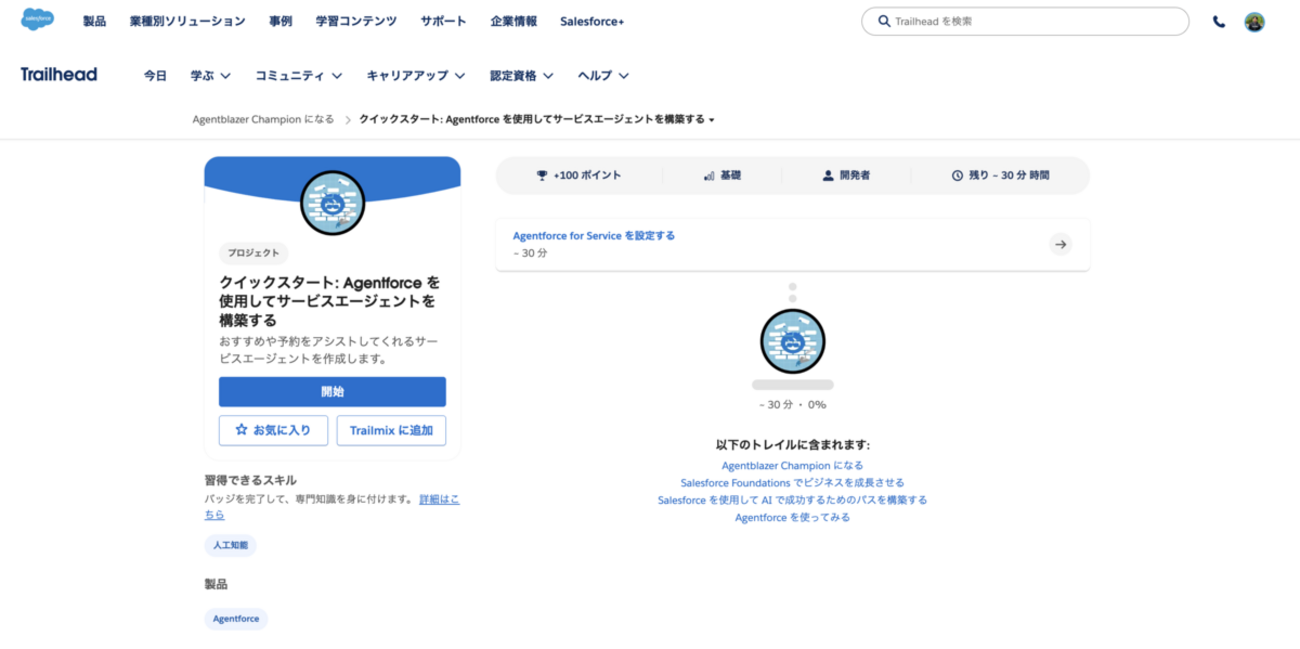This screenshot has height=649, width=1300.
Task: Open the Agentblazer Champion になる trail link
Action: (x=792, y=465)
